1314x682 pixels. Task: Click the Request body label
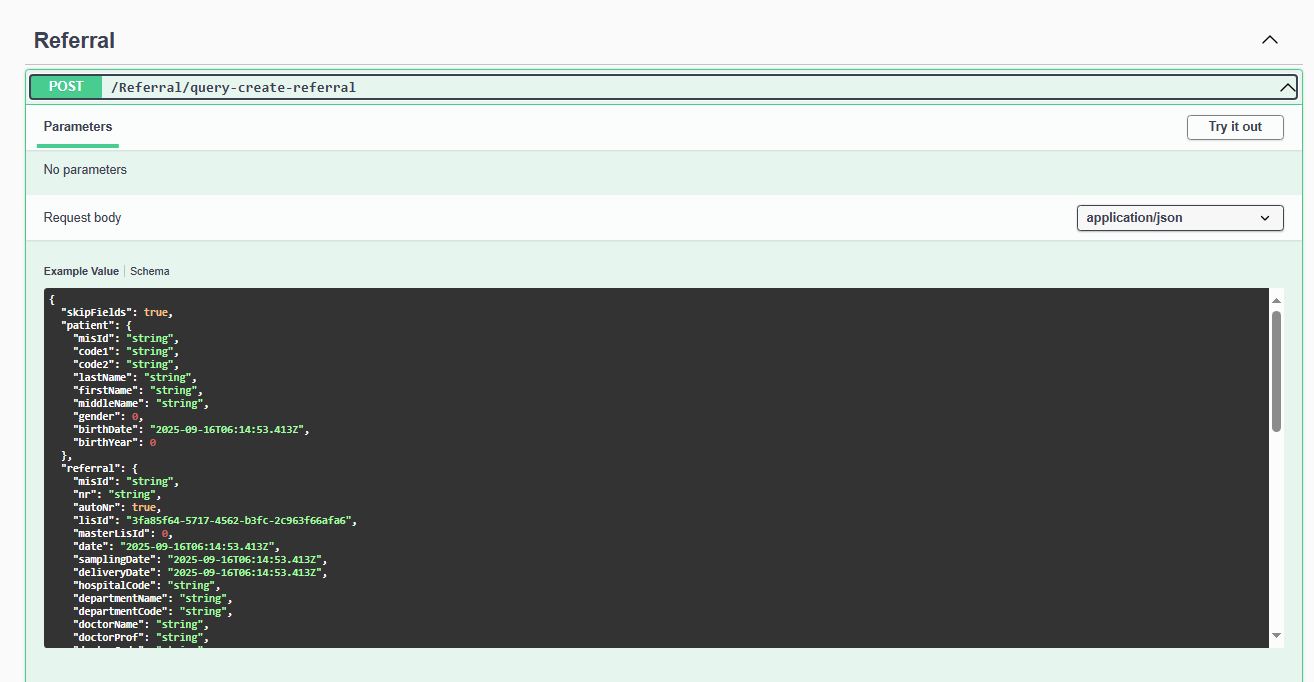pyautogui.click(x=82, y=218)
